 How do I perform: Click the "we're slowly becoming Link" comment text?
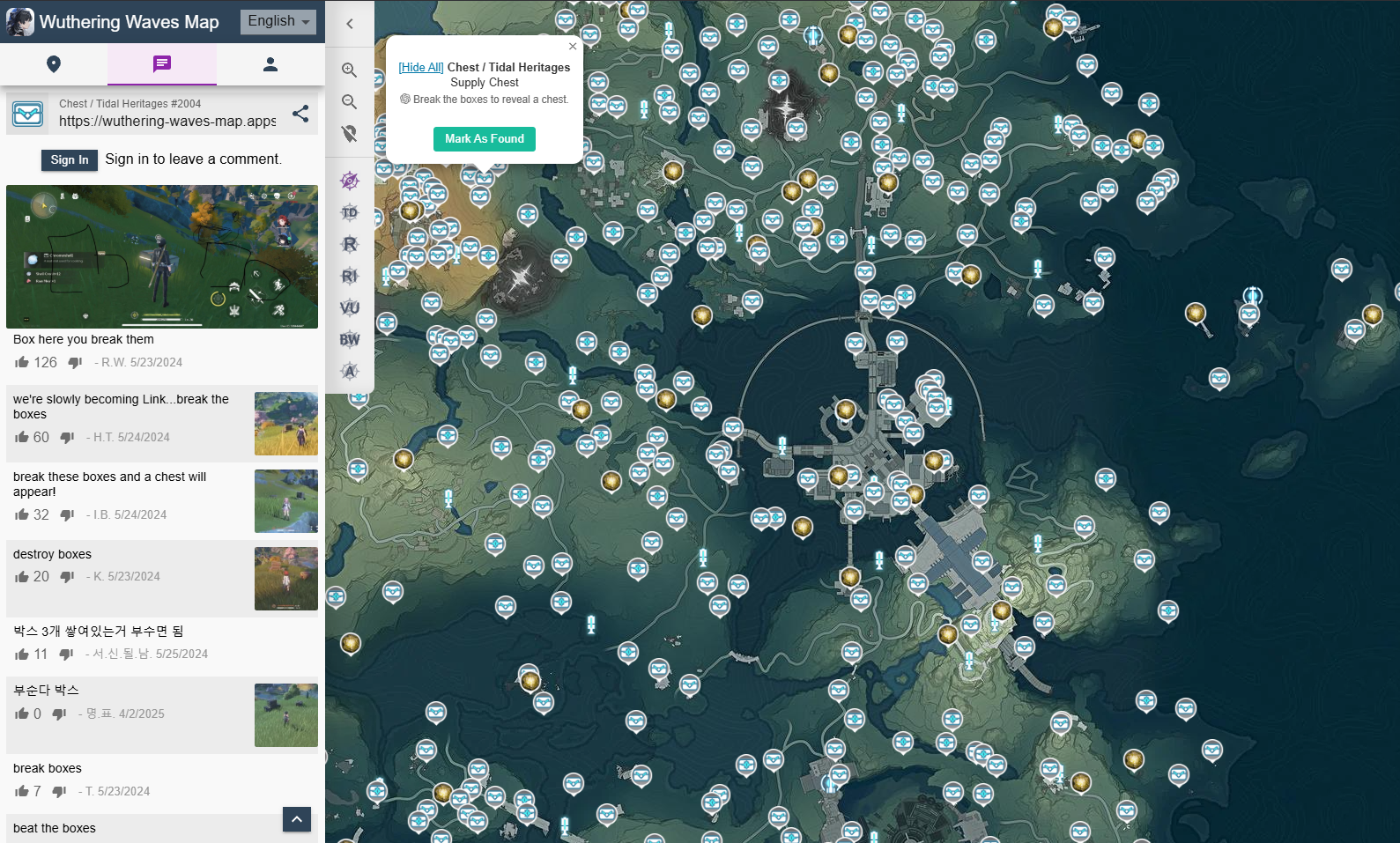(121, 406)
